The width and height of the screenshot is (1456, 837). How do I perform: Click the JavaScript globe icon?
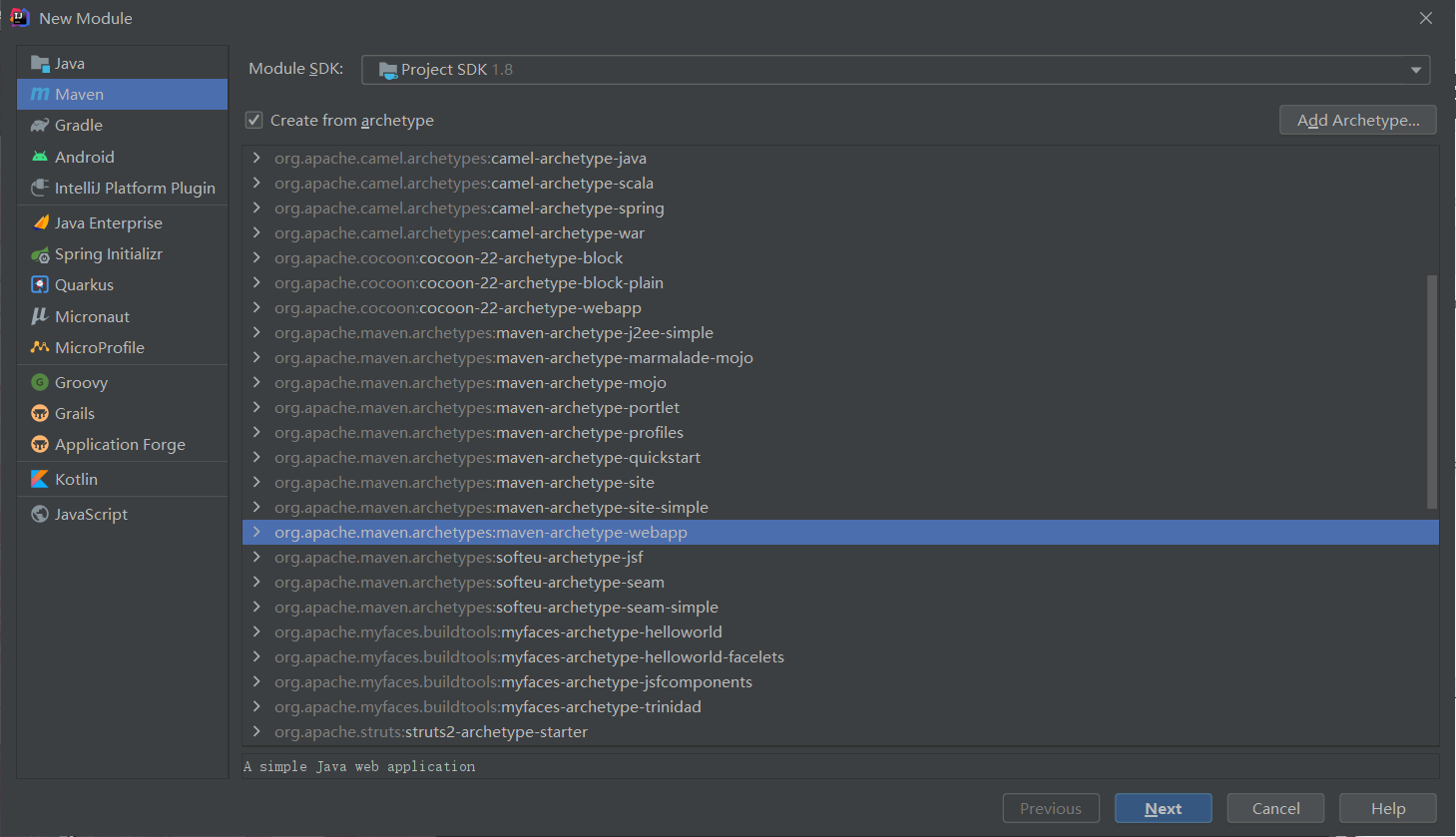pyautogui.click(x=40, y=514)
